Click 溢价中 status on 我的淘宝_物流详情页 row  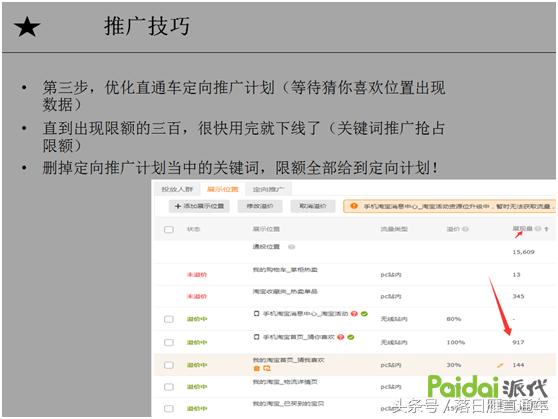[197, 387]
